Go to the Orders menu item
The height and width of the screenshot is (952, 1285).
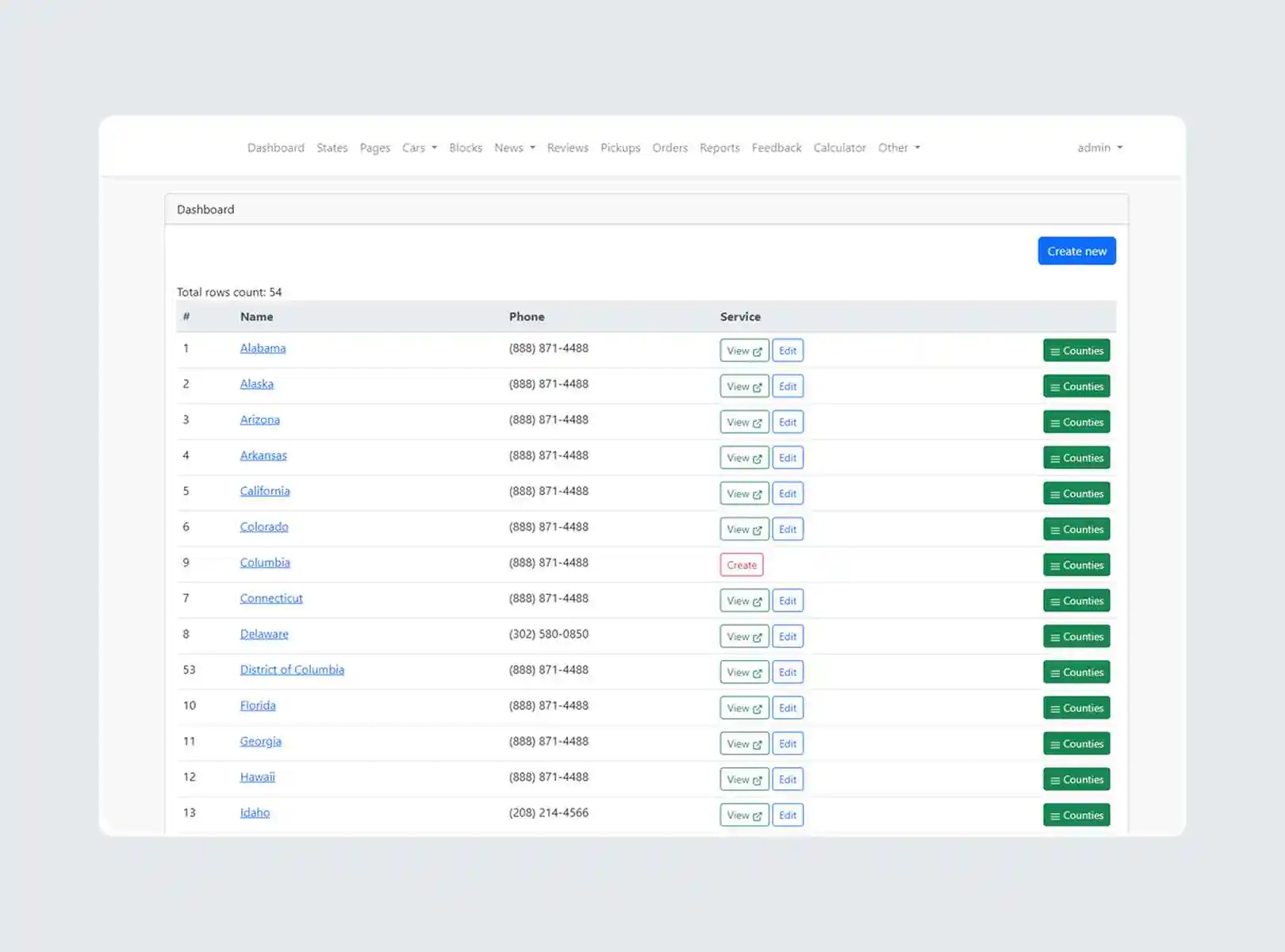click(669, 148)
